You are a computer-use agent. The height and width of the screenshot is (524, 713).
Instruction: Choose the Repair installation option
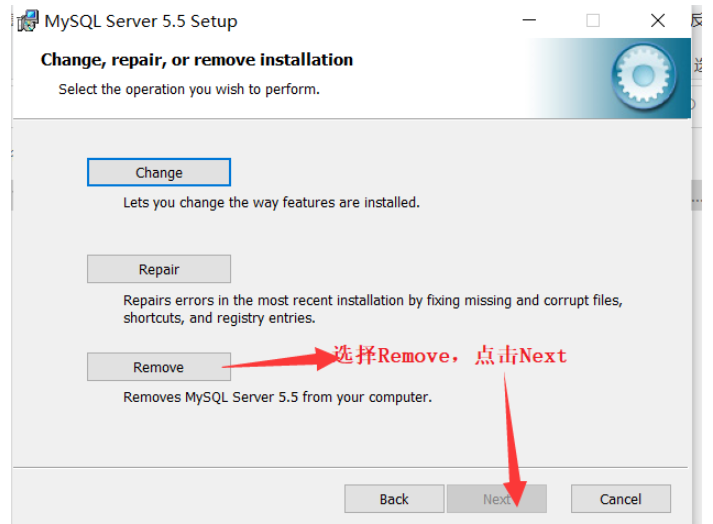click(x=159, y=269)
